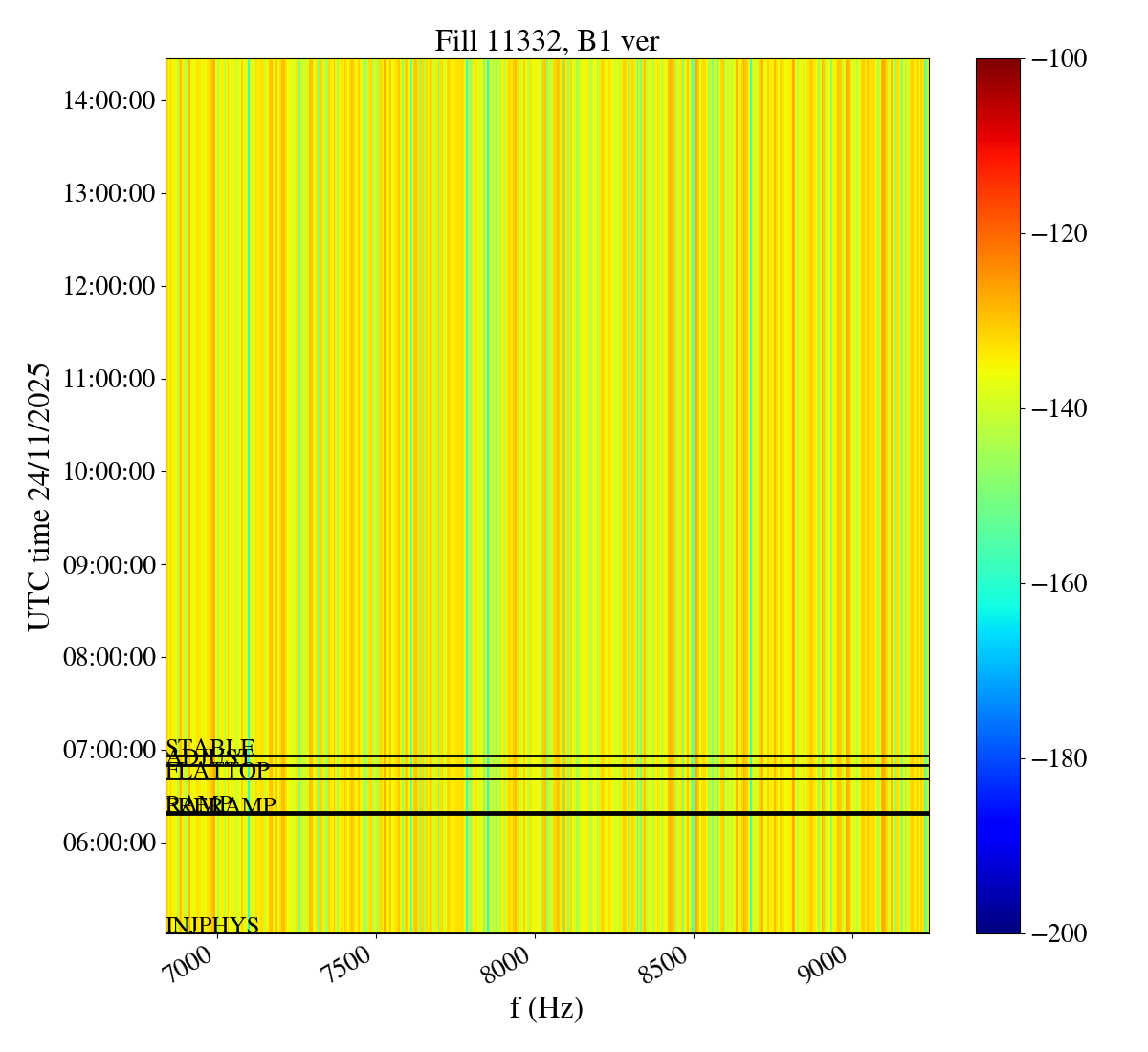1148x1052 pixels.
Task: Click the 'f (Hz)' x-axis label
Action: pyautogui.click(x=546, y=1008)
